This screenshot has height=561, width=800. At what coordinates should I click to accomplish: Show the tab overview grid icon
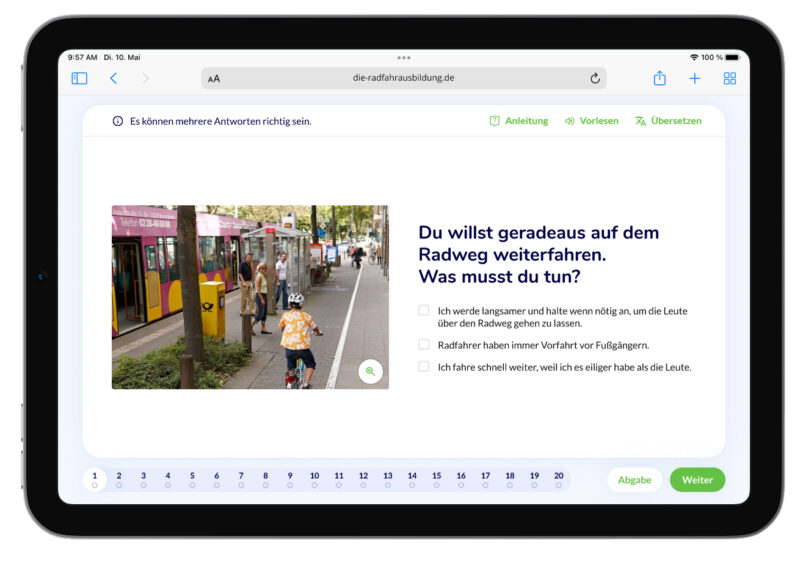pos(730,78)
